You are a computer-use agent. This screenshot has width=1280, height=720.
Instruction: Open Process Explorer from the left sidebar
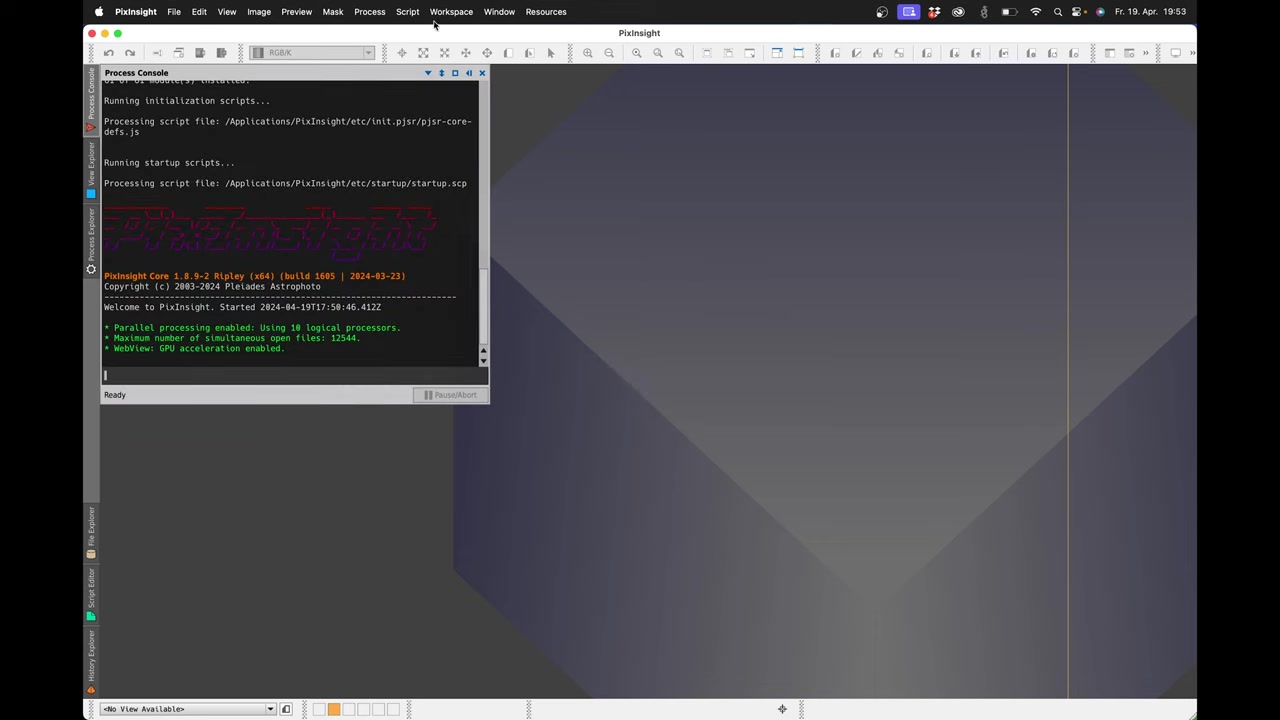pyautogui.click(x=91, y=240)
